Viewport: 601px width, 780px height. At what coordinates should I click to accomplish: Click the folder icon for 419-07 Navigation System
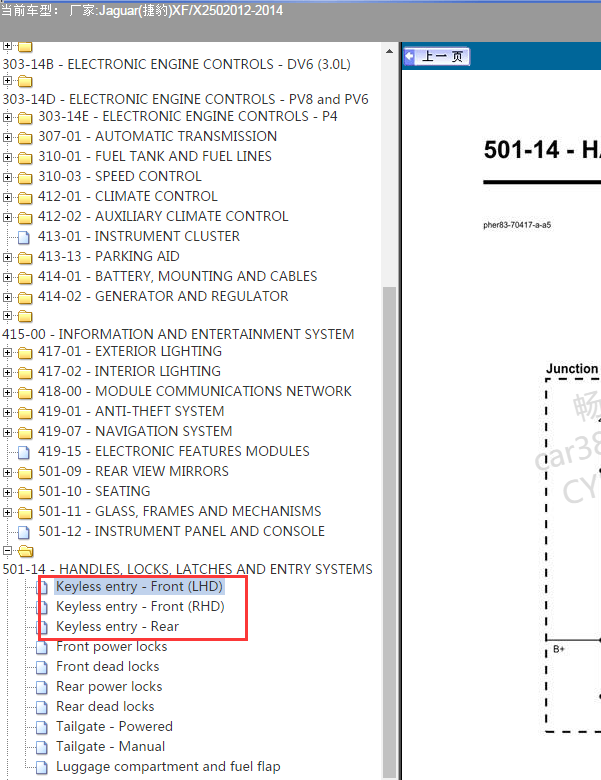[x=25, y=432]
